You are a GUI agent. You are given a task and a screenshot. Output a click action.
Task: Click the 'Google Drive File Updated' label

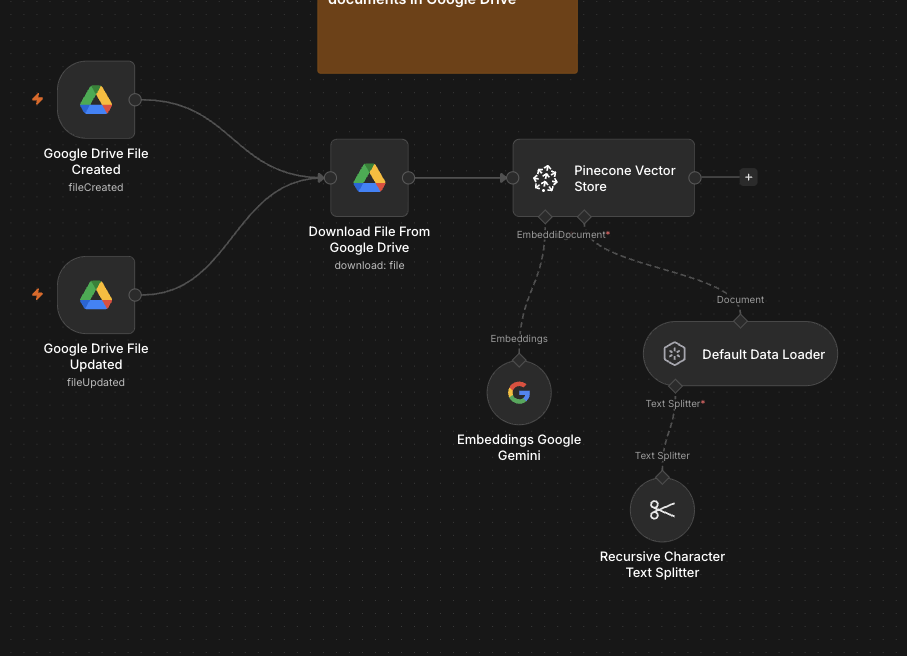click(96, 356)
